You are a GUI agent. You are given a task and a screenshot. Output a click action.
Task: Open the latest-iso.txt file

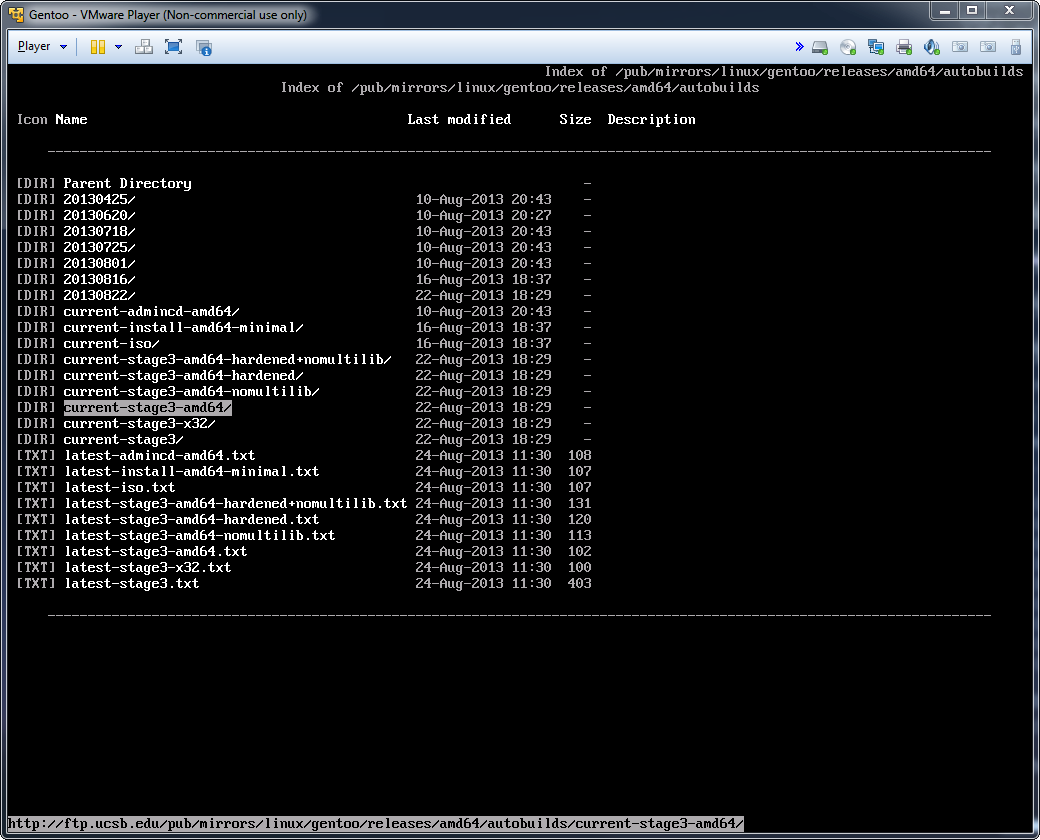pos(120,487)
